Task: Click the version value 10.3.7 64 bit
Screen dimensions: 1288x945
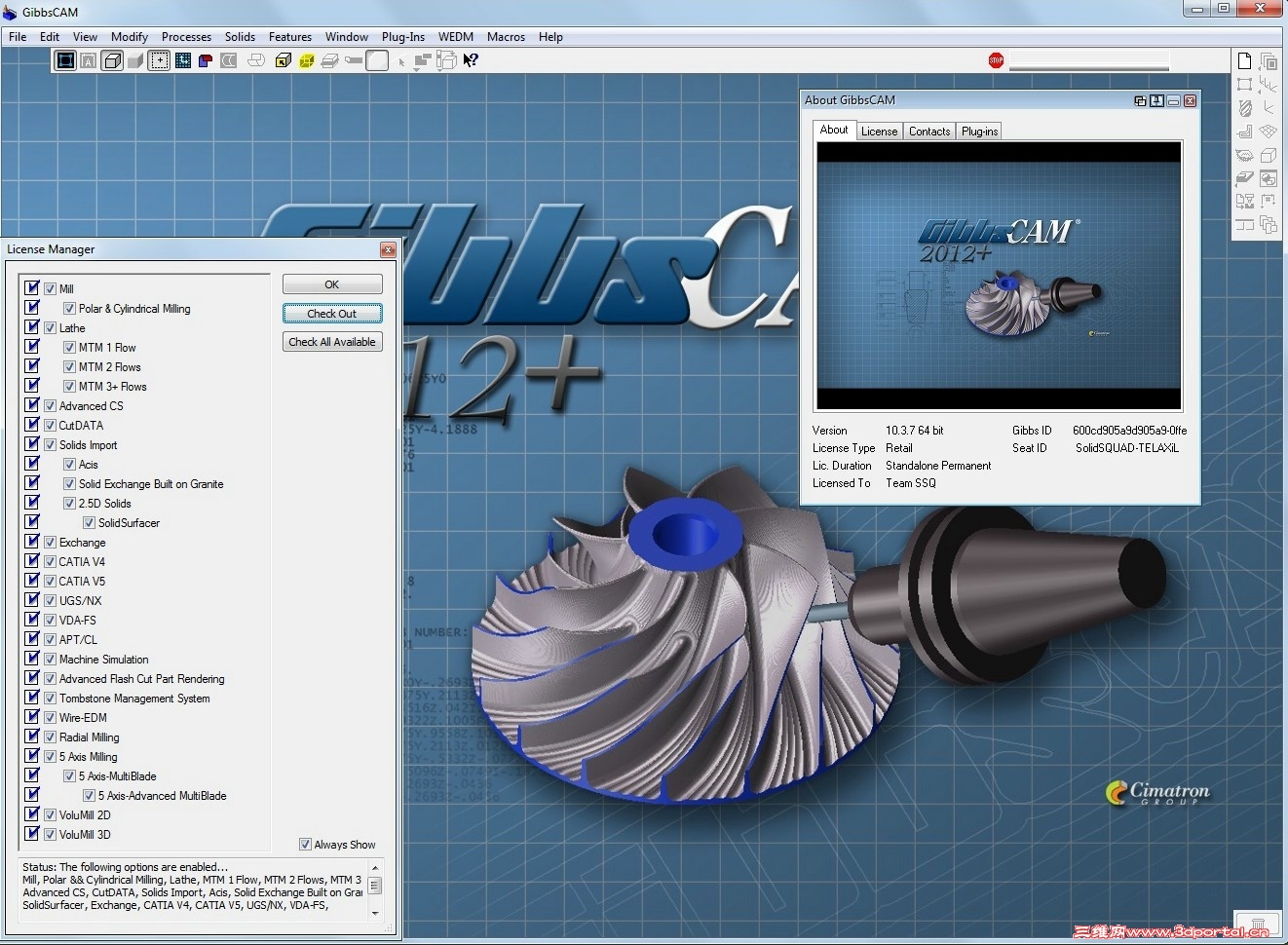Action: pos(914,431)
